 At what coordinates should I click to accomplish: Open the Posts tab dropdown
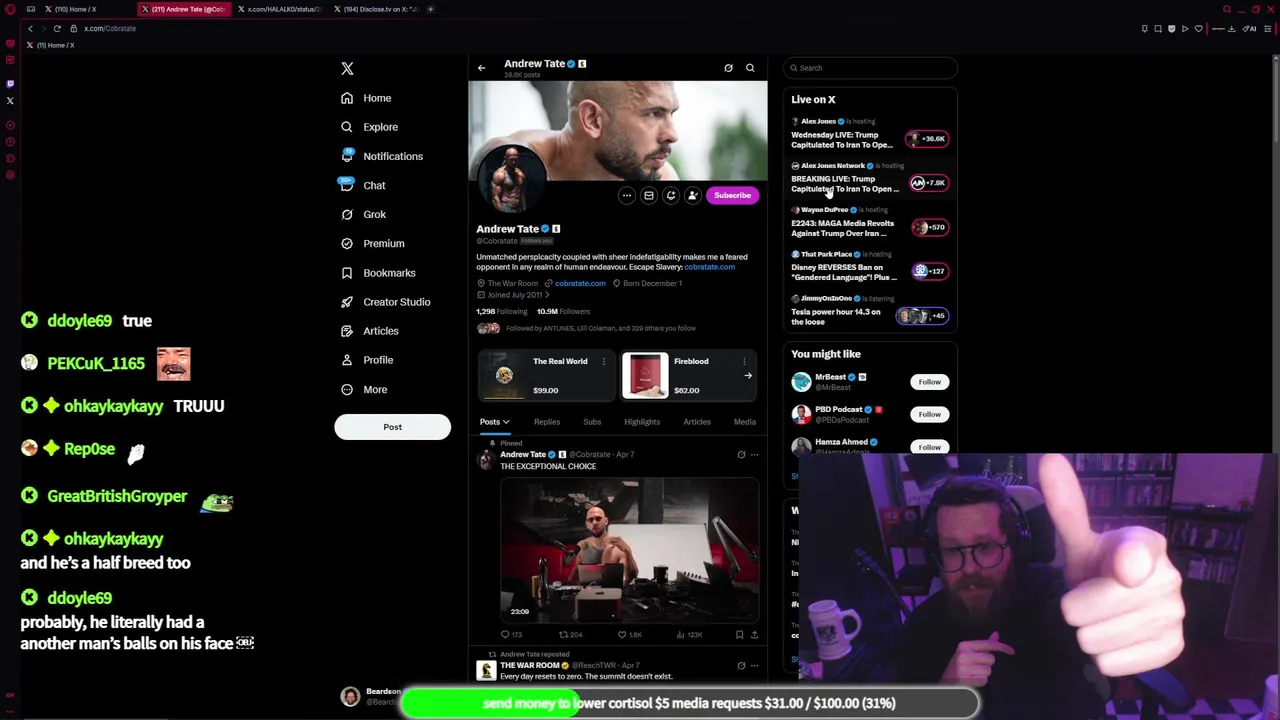coord(494,422)
